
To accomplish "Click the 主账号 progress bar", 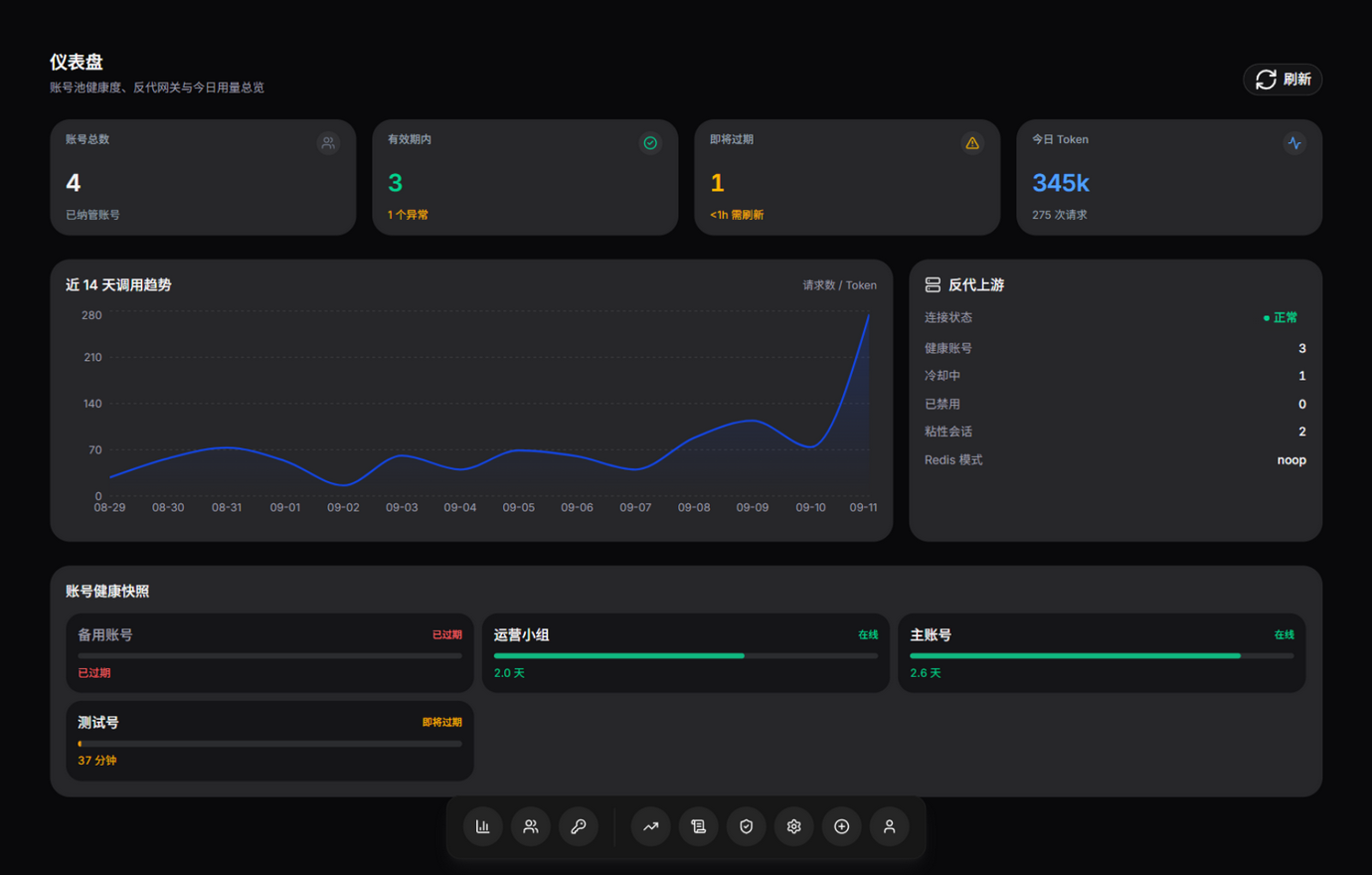I will [x=1102, y=656].
